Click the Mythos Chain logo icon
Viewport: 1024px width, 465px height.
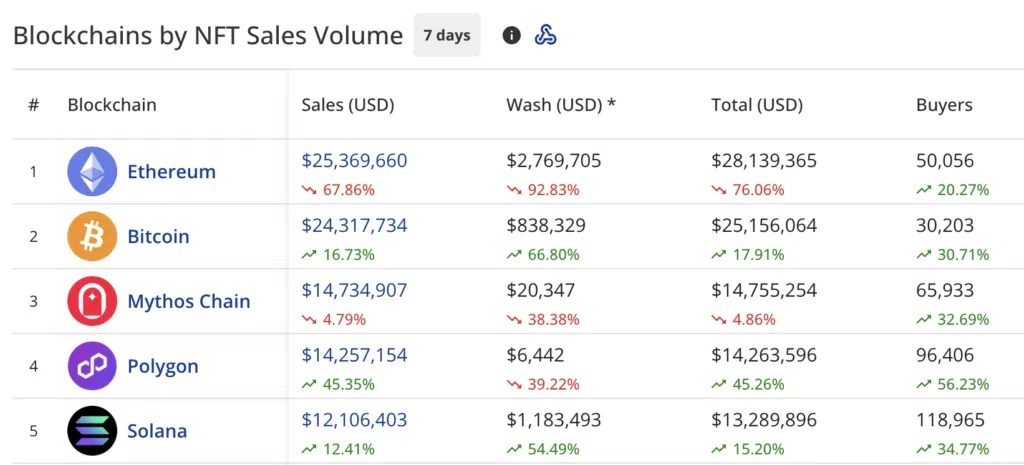[x=92, y=301]
